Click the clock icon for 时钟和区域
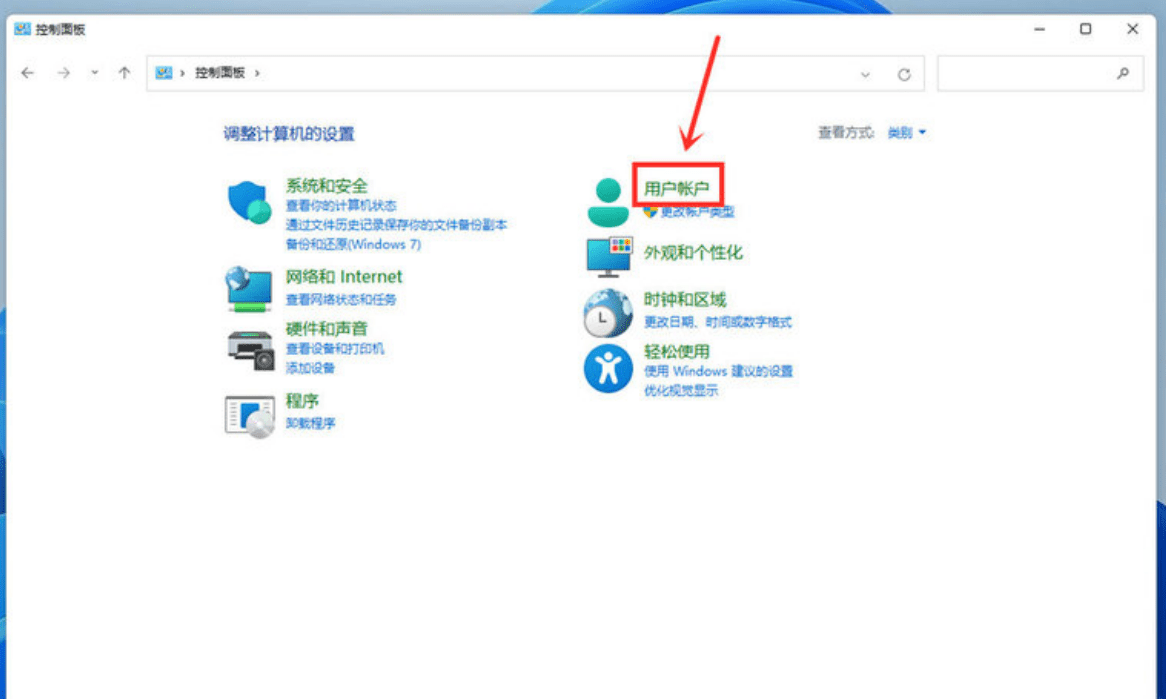 606,311
